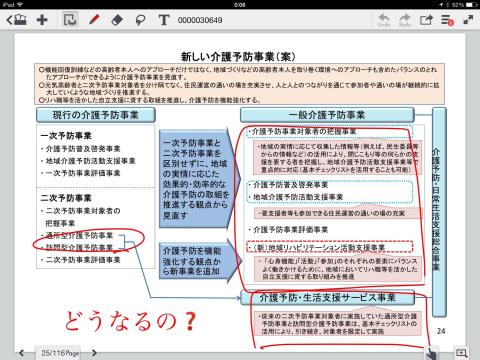The height and width of the screenshot is (360, 480).
Task: Enter fullscreen with expand arrows icon
Action: (468, 20)
